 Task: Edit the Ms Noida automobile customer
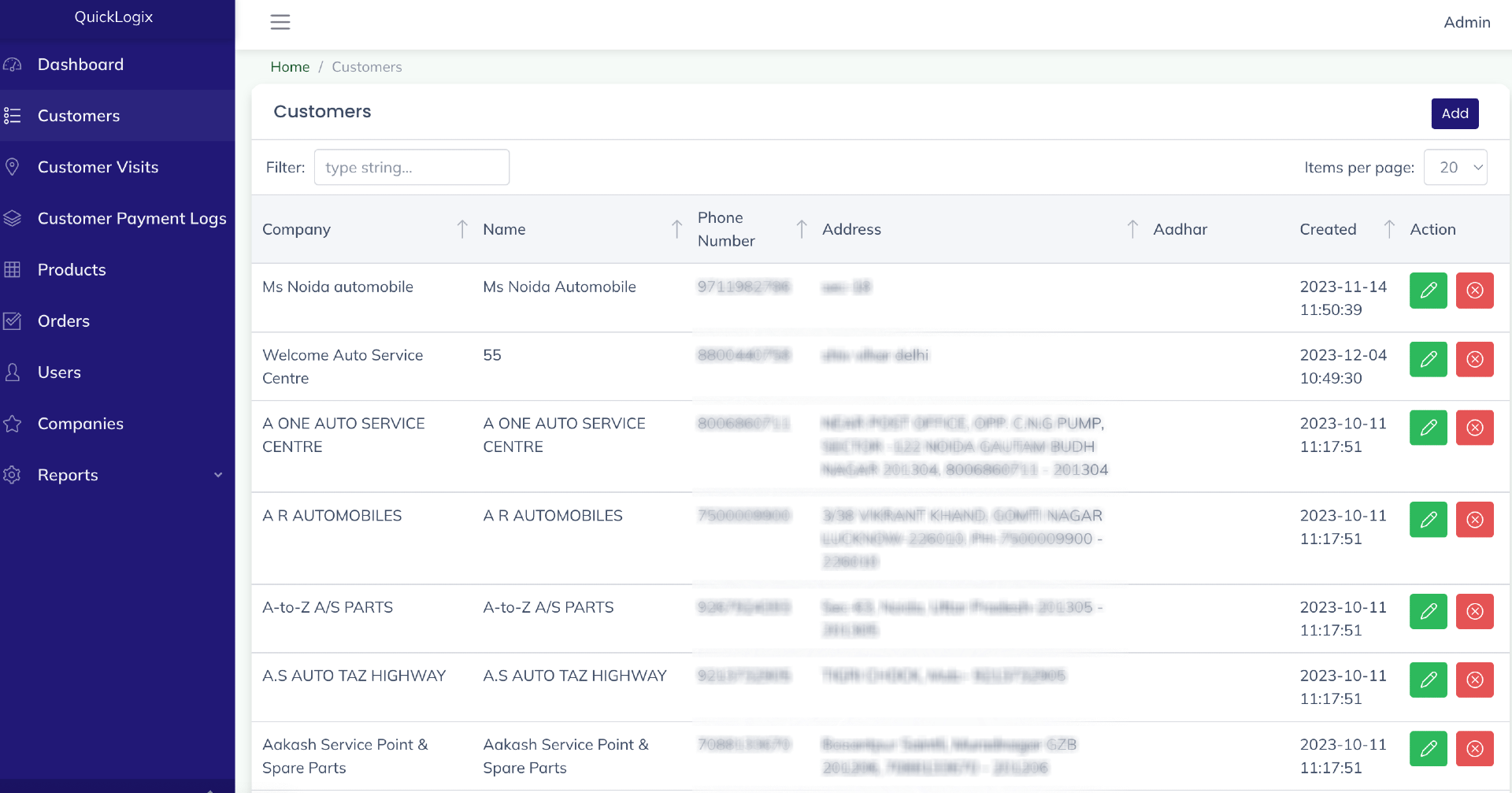(x=1428, y=291)
